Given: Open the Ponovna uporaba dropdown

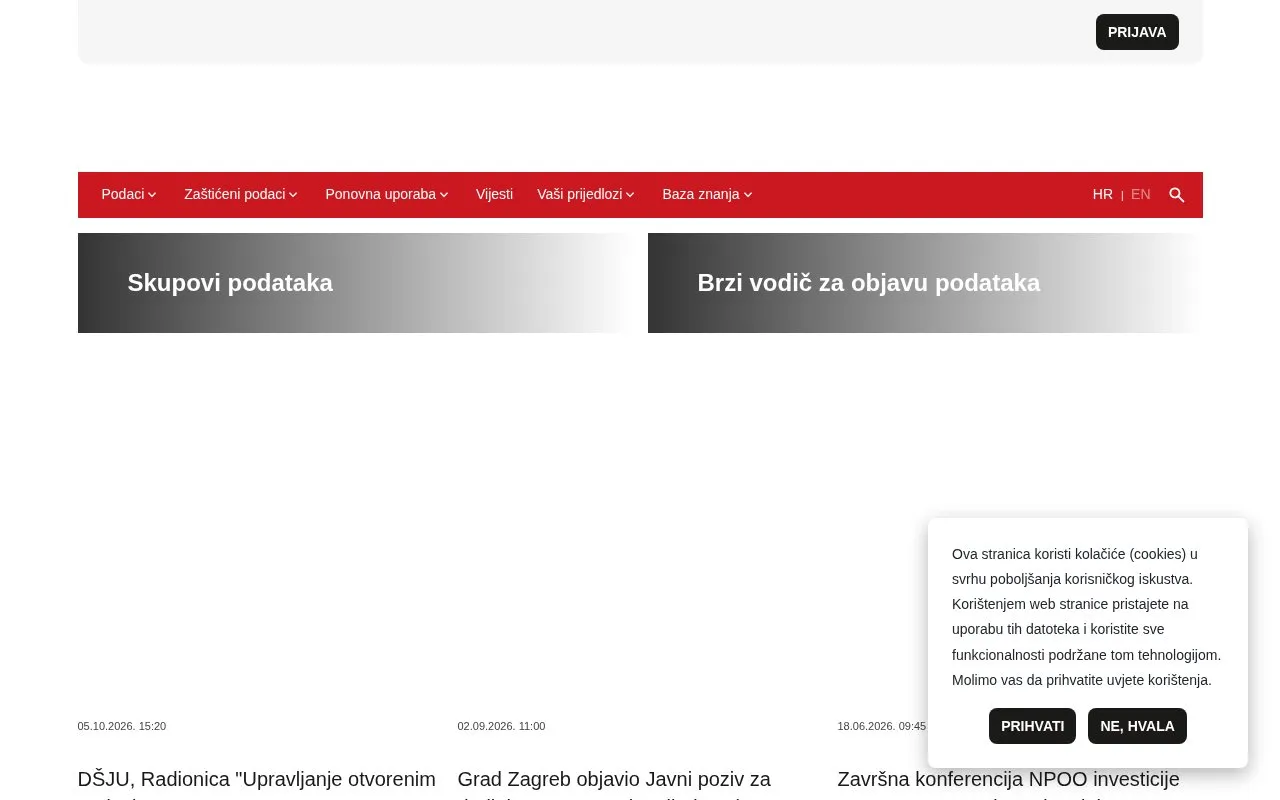Looking at the screenshot, I should pyautogui.click(x=387, y=194).
